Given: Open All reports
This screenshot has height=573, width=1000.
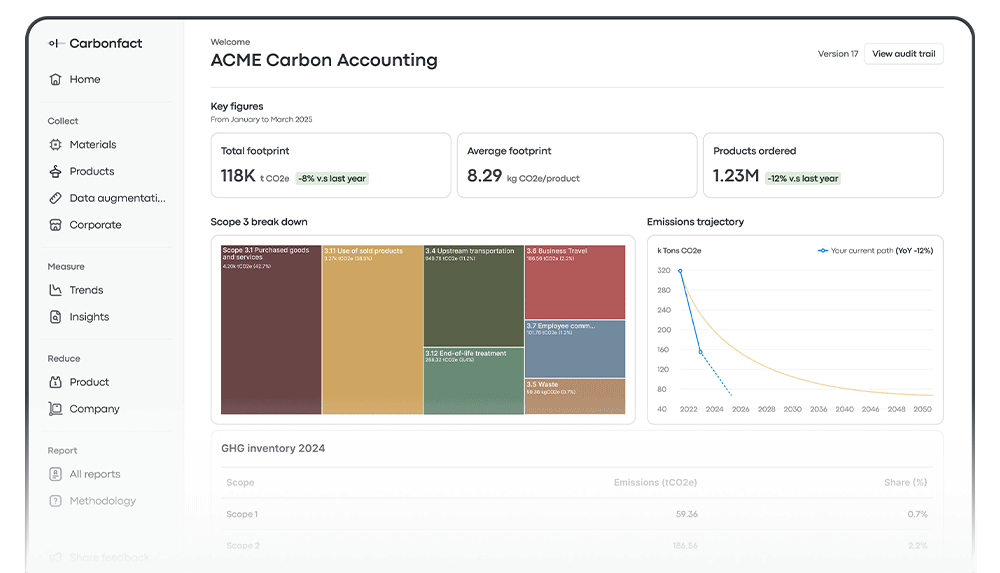Looking at the screenshot, I should [95, 474].
